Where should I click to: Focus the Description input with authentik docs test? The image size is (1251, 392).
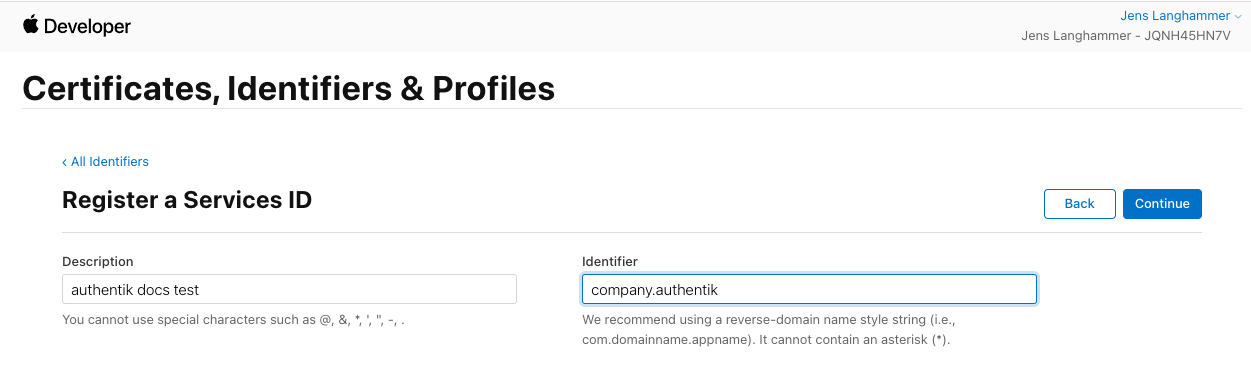pos(289,289)
